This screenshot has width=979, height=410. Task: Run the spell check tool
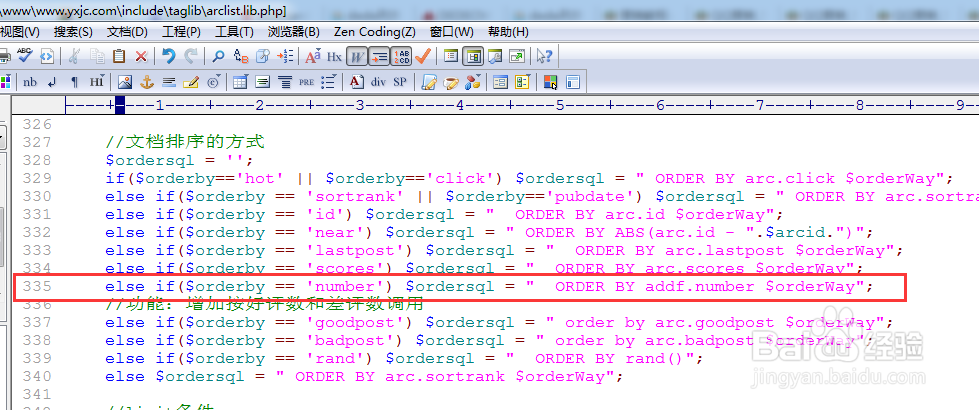[x=25, y=56]
